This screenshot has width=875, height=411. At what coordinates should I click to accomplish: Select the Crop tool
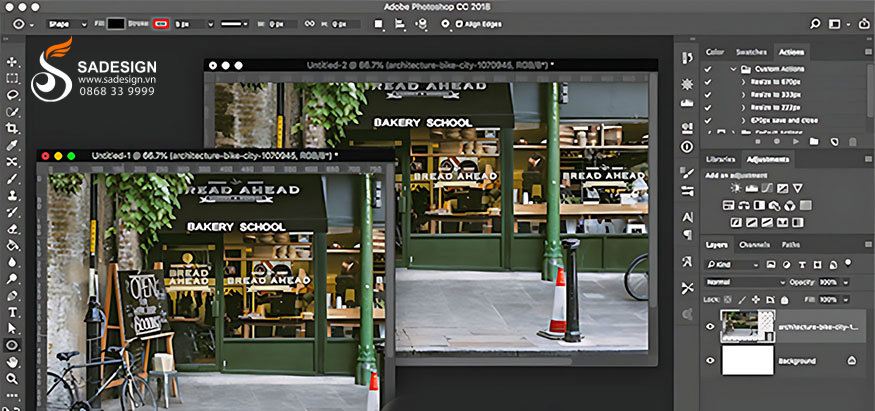(12, 129)
